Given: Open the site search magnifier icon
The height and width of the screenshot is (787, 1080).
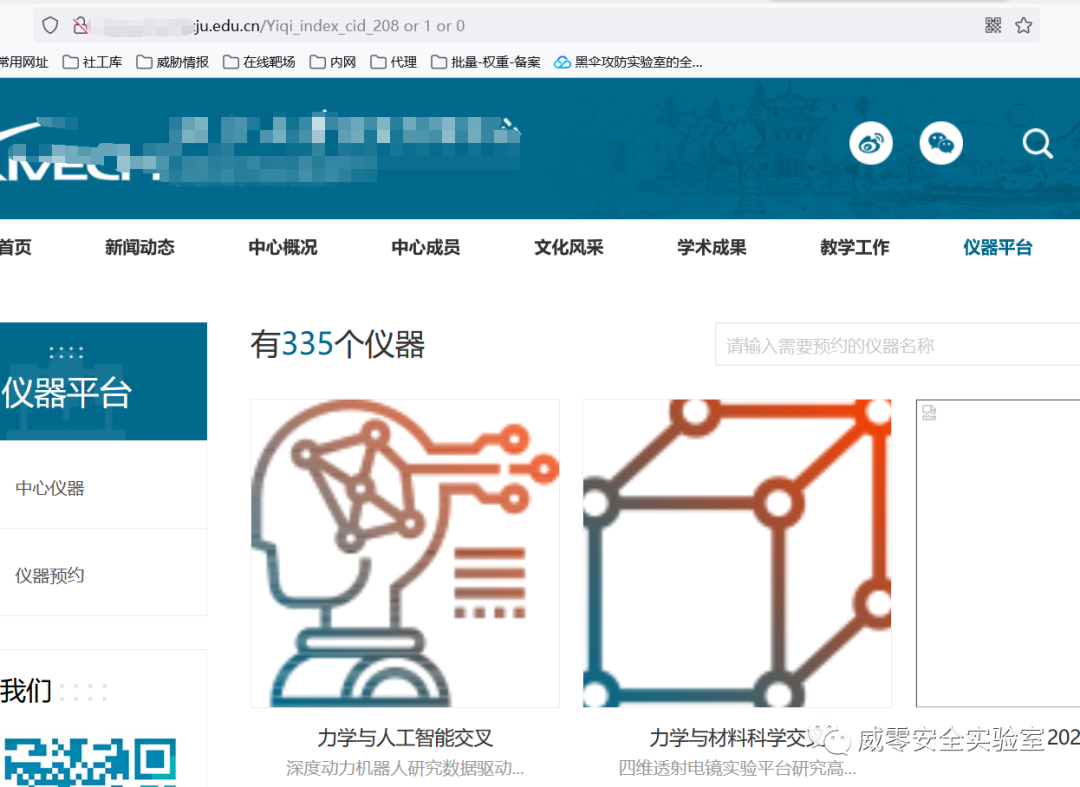Looking at the screenshot, I should click(x=1037, y=145).
